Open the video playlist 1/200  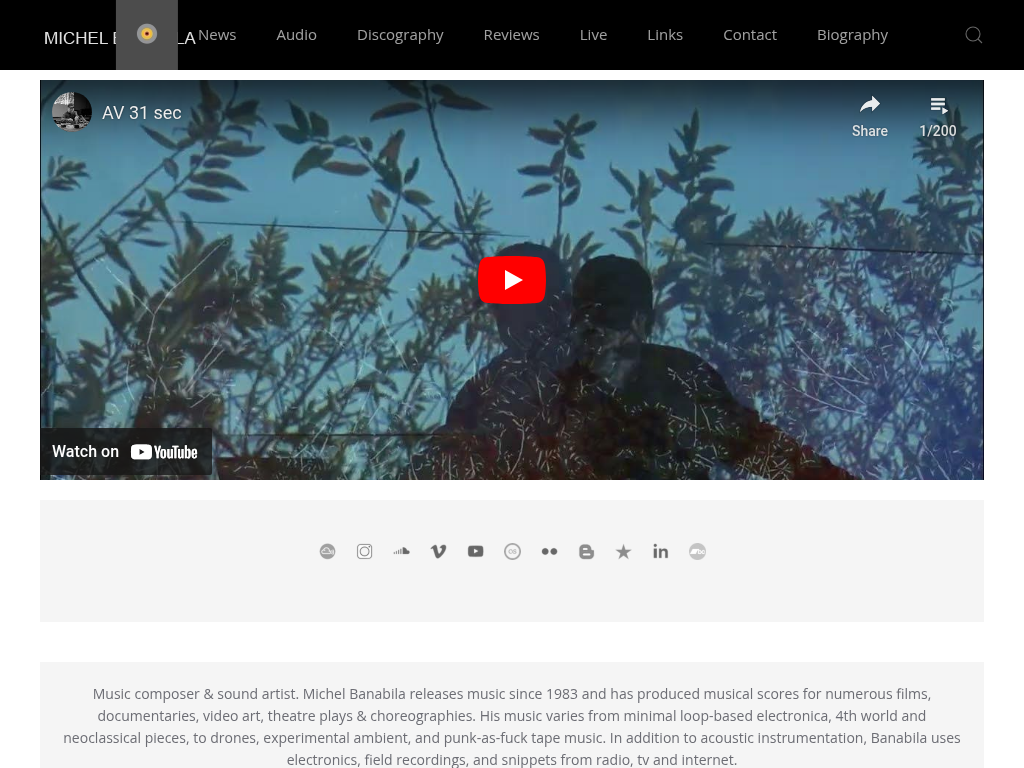point(937,116)
